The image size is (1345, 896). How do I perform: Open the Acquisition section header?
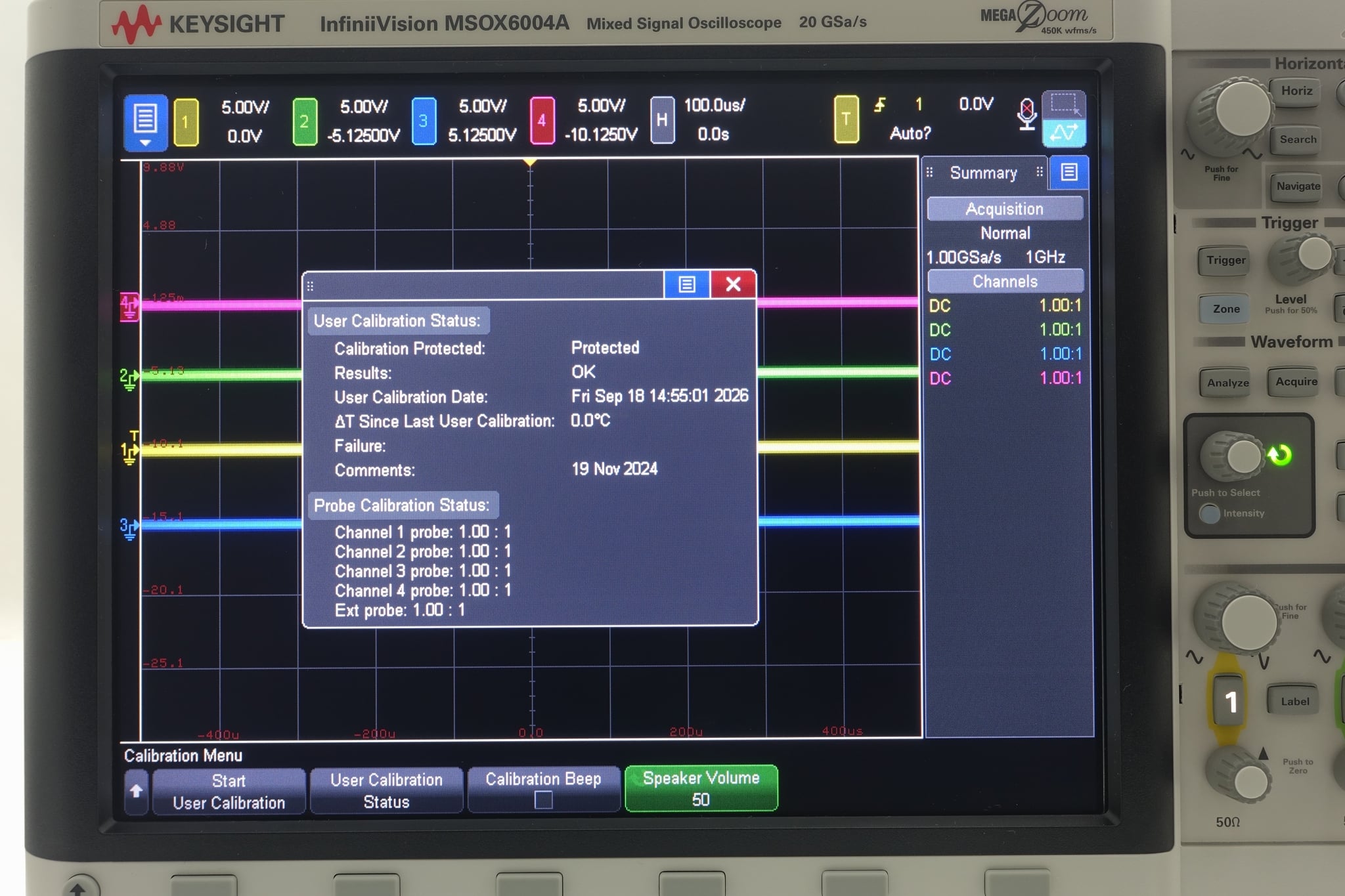pos(1005,209)
